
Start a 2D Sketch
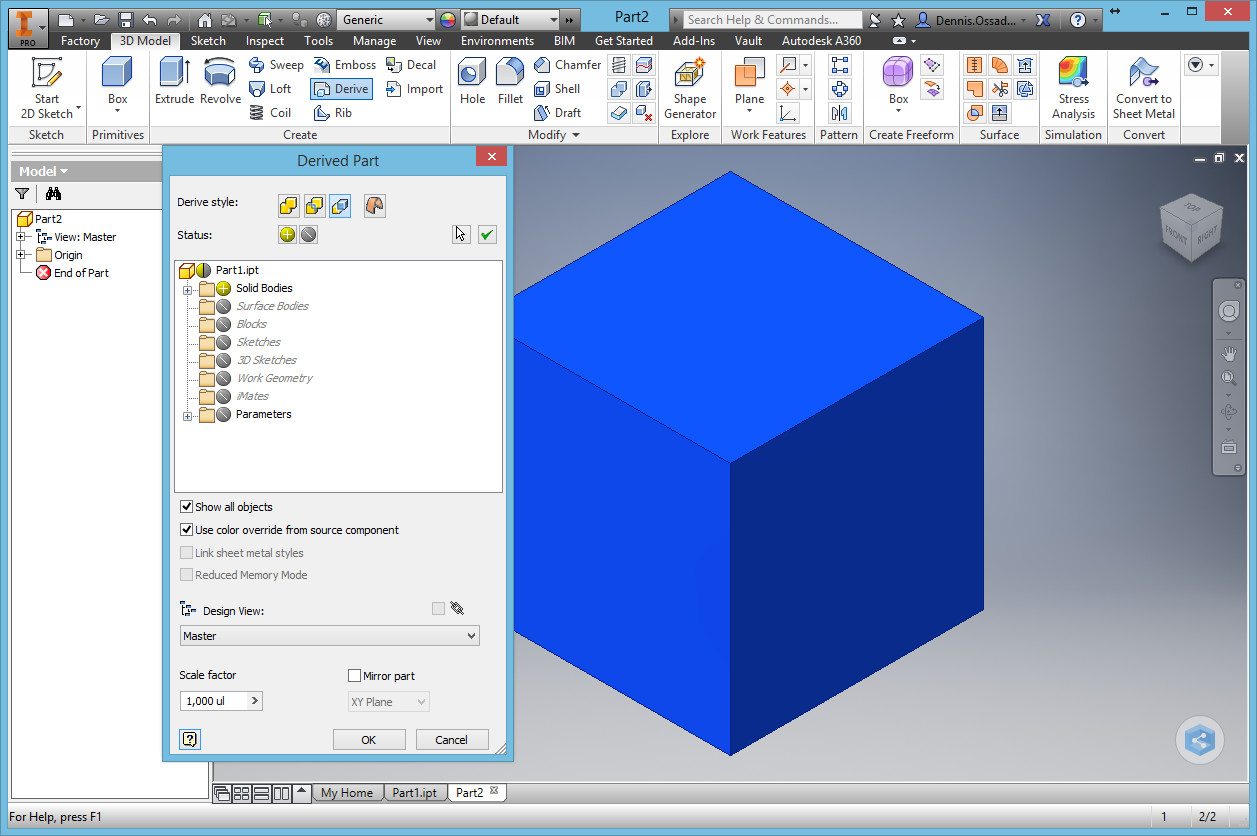pos(47,88)
